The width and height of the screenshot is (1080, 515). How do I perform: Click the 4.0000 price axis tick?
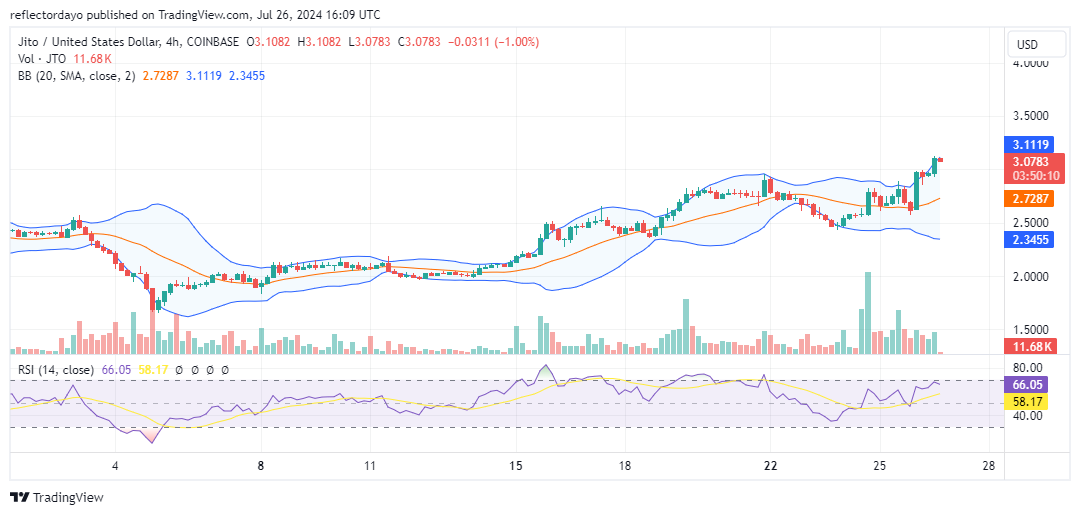[1031, 63]
